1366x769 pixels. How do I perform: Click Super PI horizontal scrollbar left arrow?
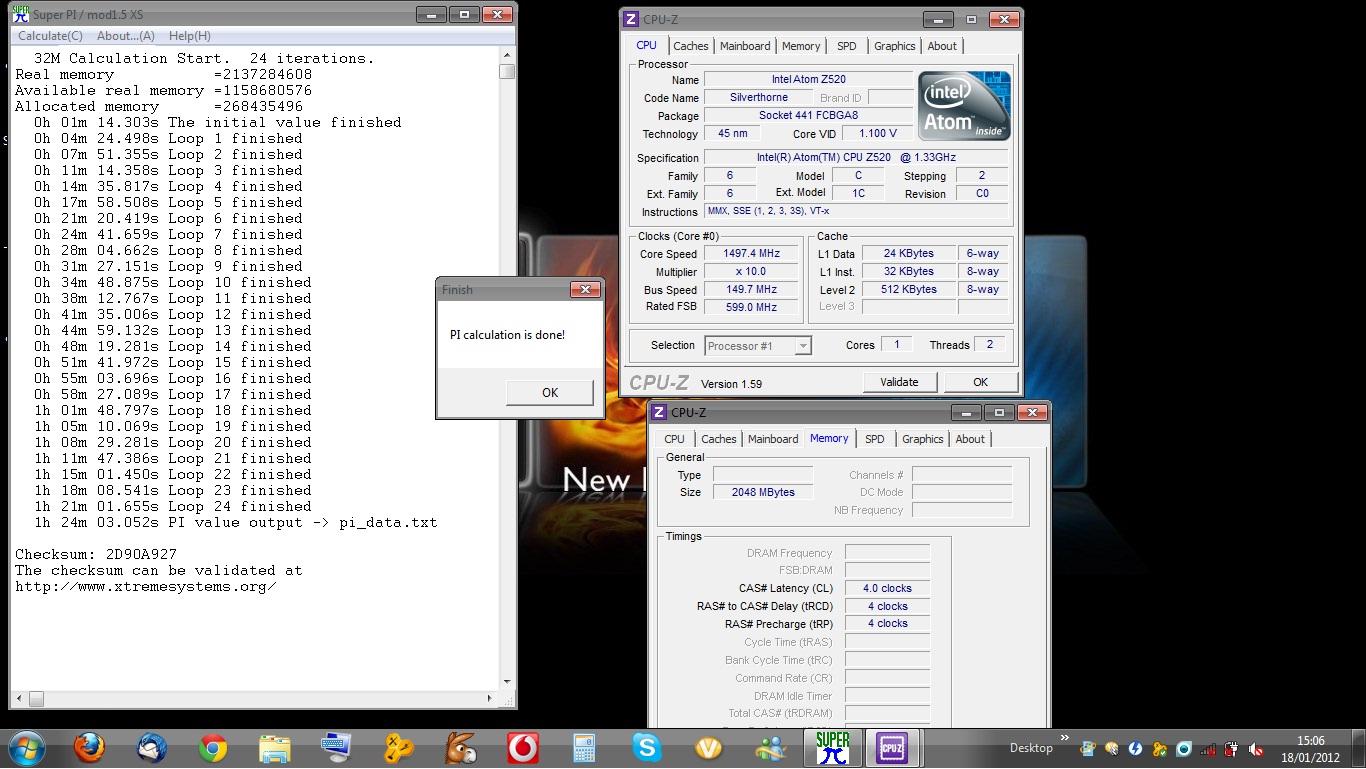19,698
